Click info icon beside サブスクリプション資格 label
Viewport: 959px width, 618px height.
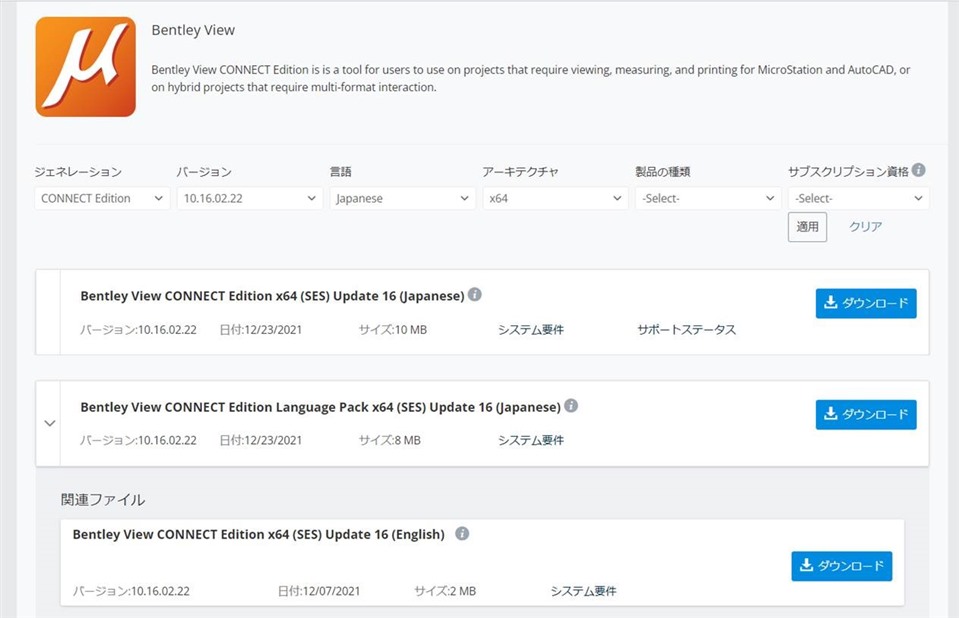point(918,171)
